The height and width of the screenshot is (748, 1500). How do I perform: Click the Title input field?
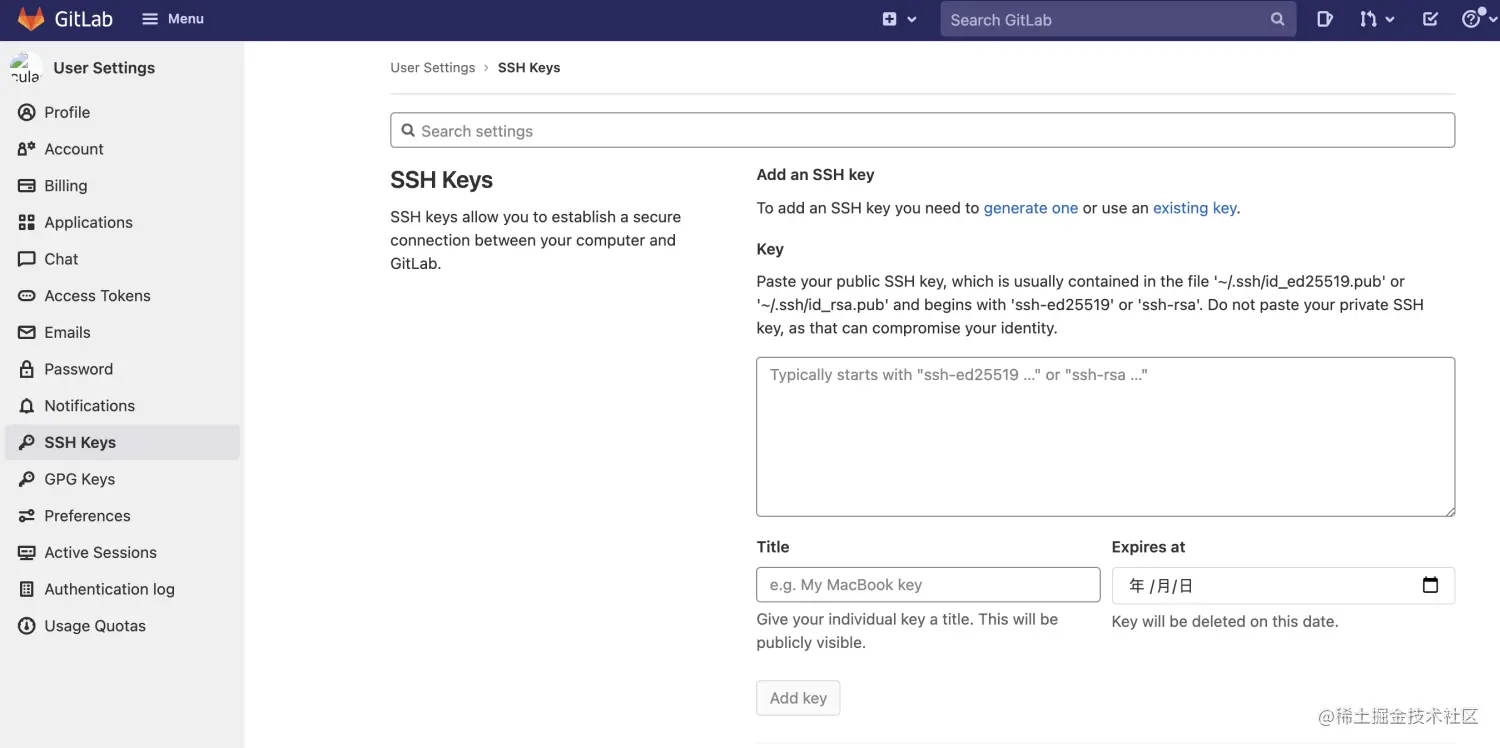(x=928, y=585)
